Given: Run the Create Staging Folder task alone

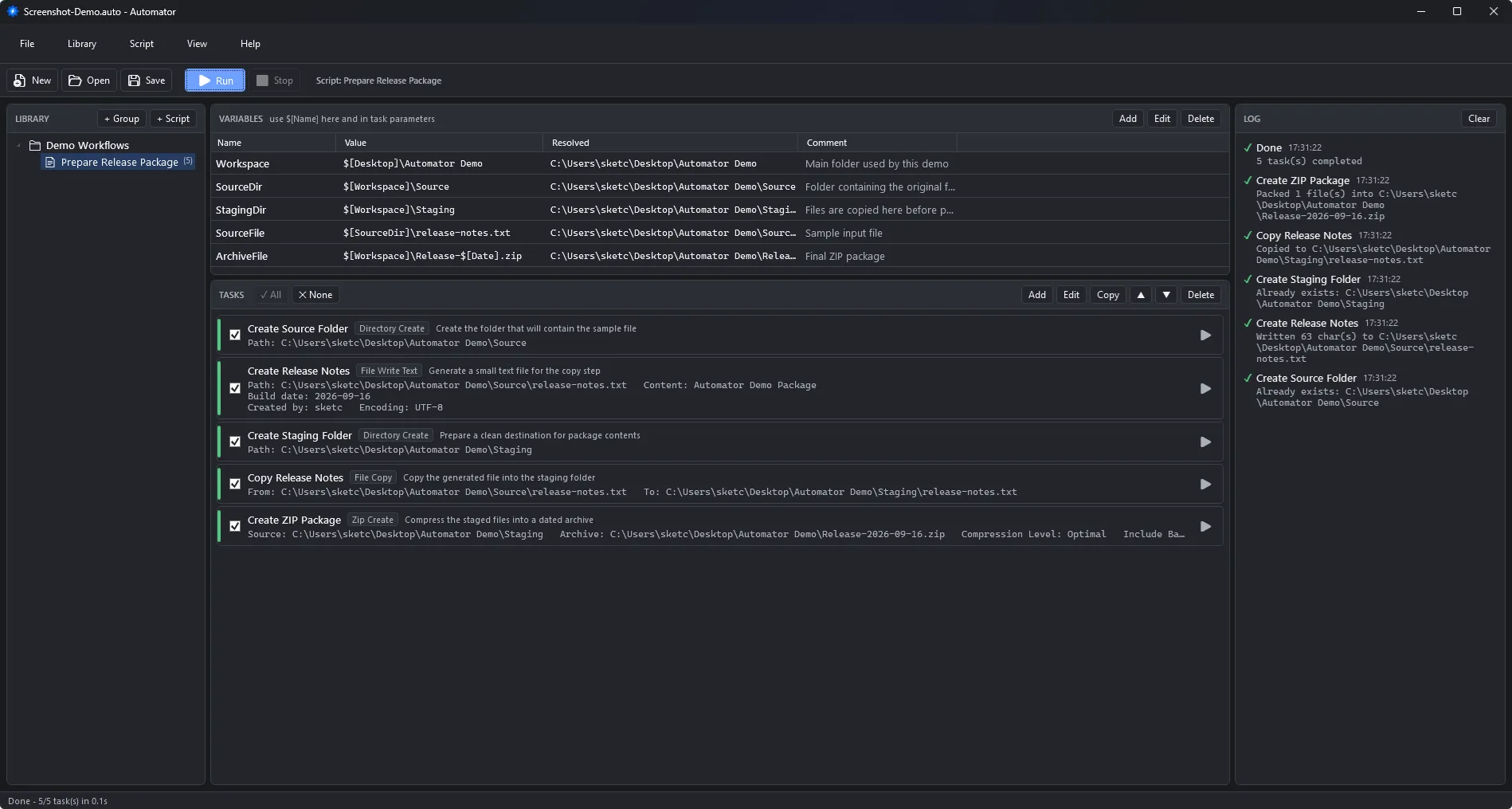Looking at the screenshot, I should [x=1205, y=442].
